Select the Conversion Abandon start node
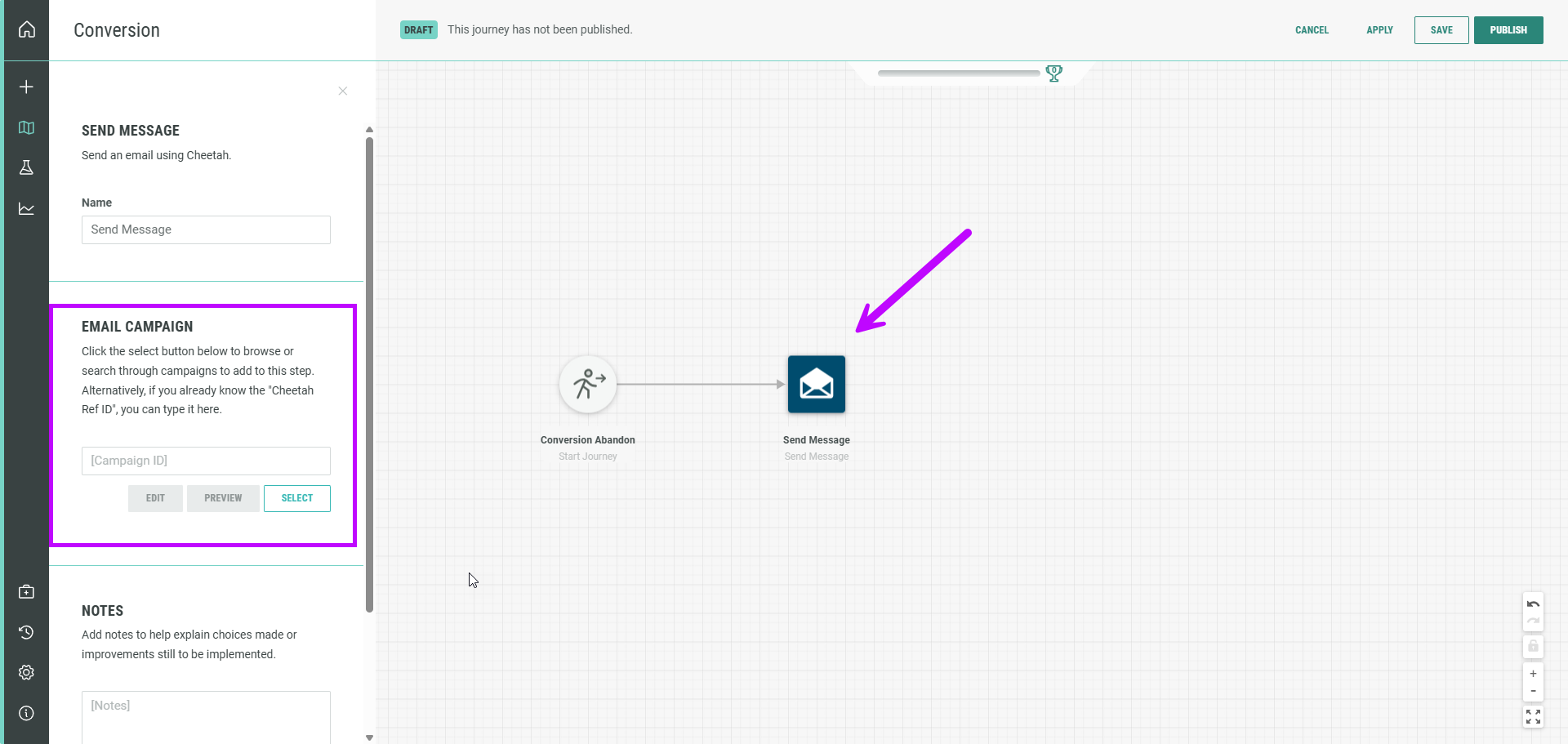This screenshot has width=1568, height=744. 587,384
